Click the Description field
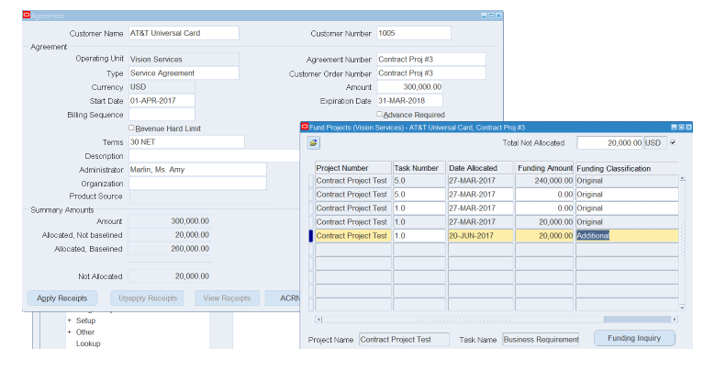The height and width of the screenshot is (374, 713). [214, 156]
